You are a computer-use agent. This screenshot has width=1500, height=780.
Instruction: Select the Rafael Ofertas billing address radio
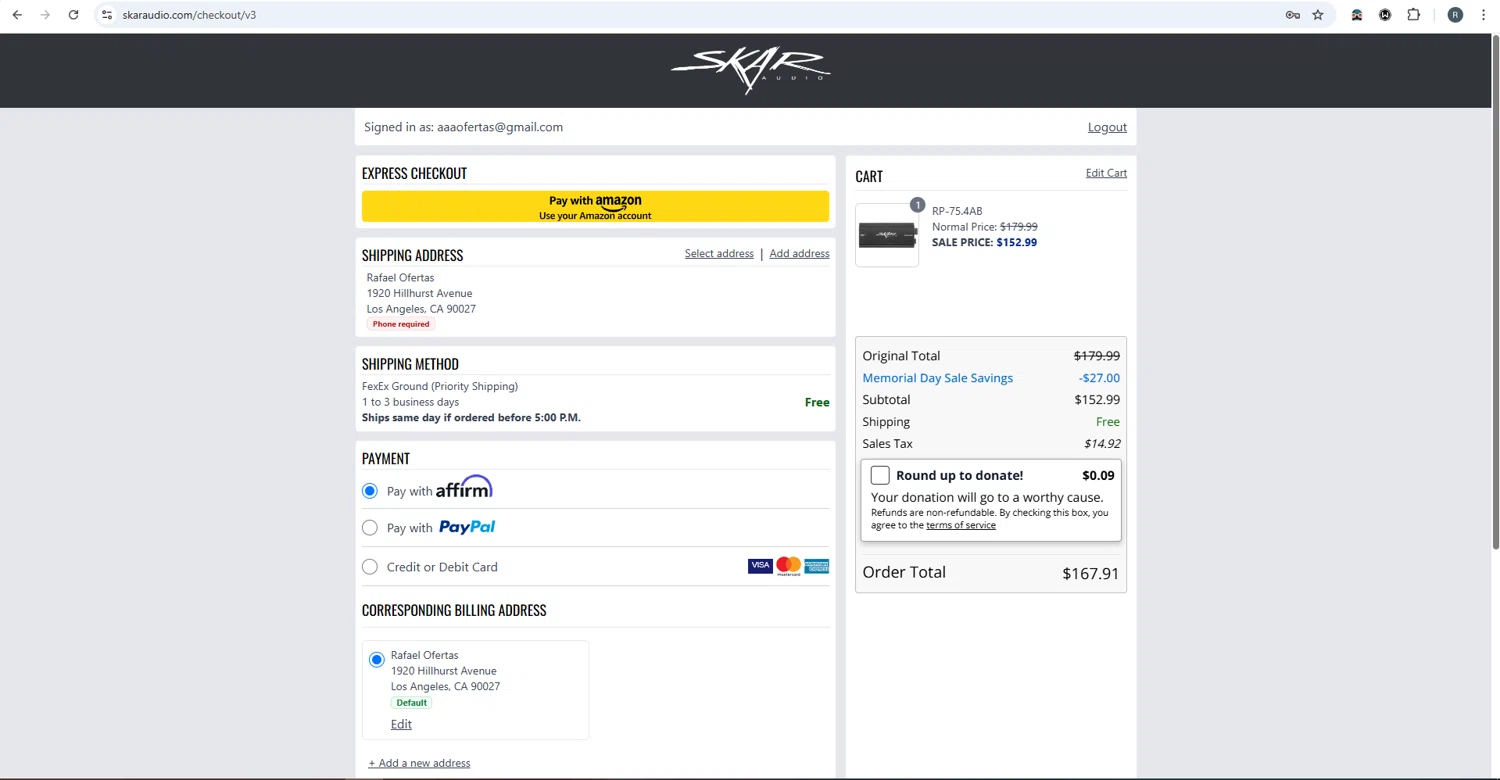pos(377,660)
